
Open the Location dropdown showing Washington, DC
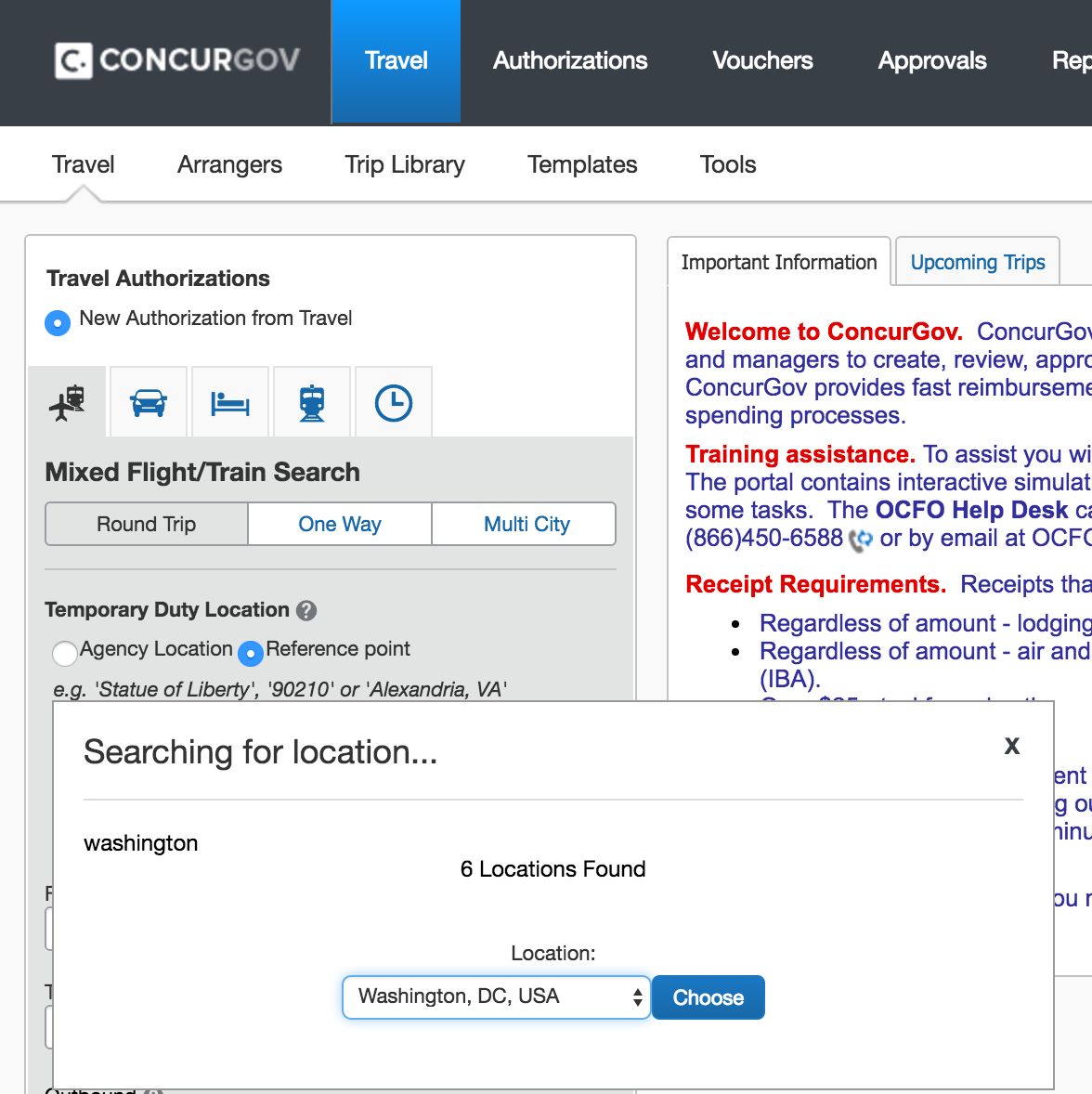(496, 997)
